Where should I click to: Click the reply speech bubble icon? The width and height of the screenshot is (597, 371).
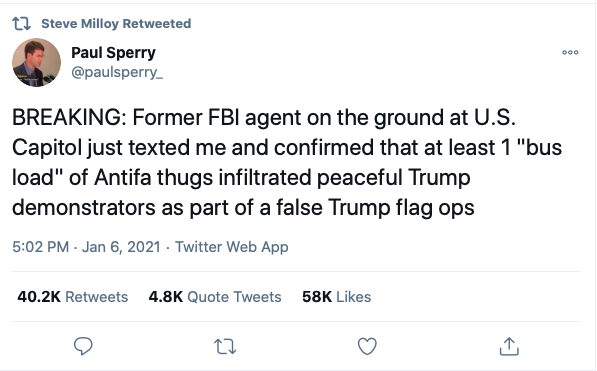[x=83, y=346]
